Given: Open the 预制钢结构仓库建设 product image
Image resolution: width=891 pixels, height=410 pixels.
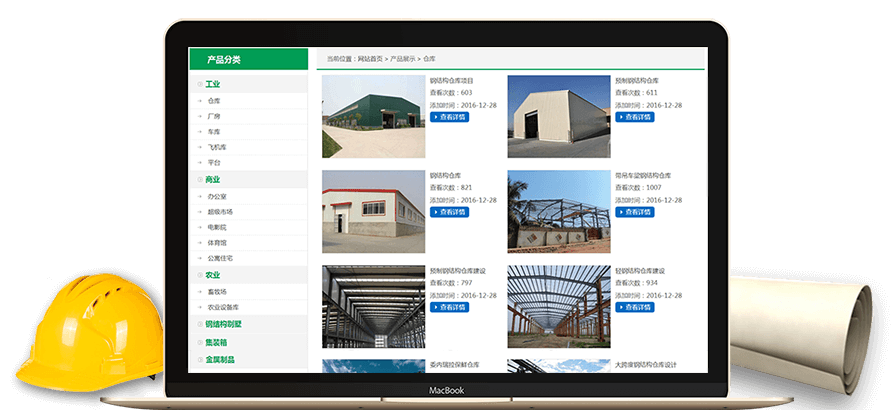Looking at the screenshot, I should coord(373,306).
